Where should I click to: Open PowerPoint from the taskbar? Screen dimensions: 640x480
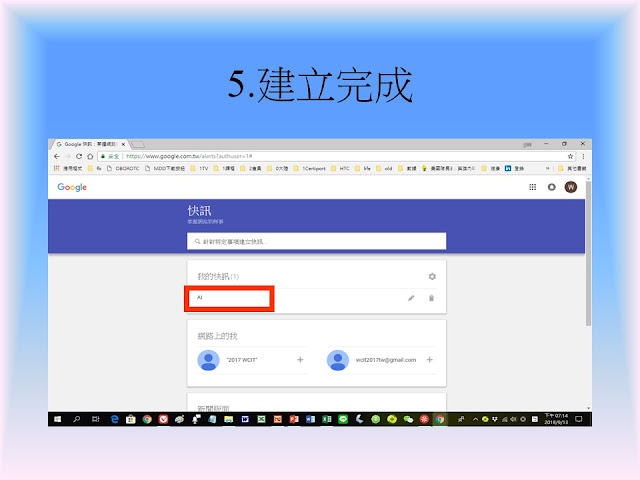pos(294,419)
